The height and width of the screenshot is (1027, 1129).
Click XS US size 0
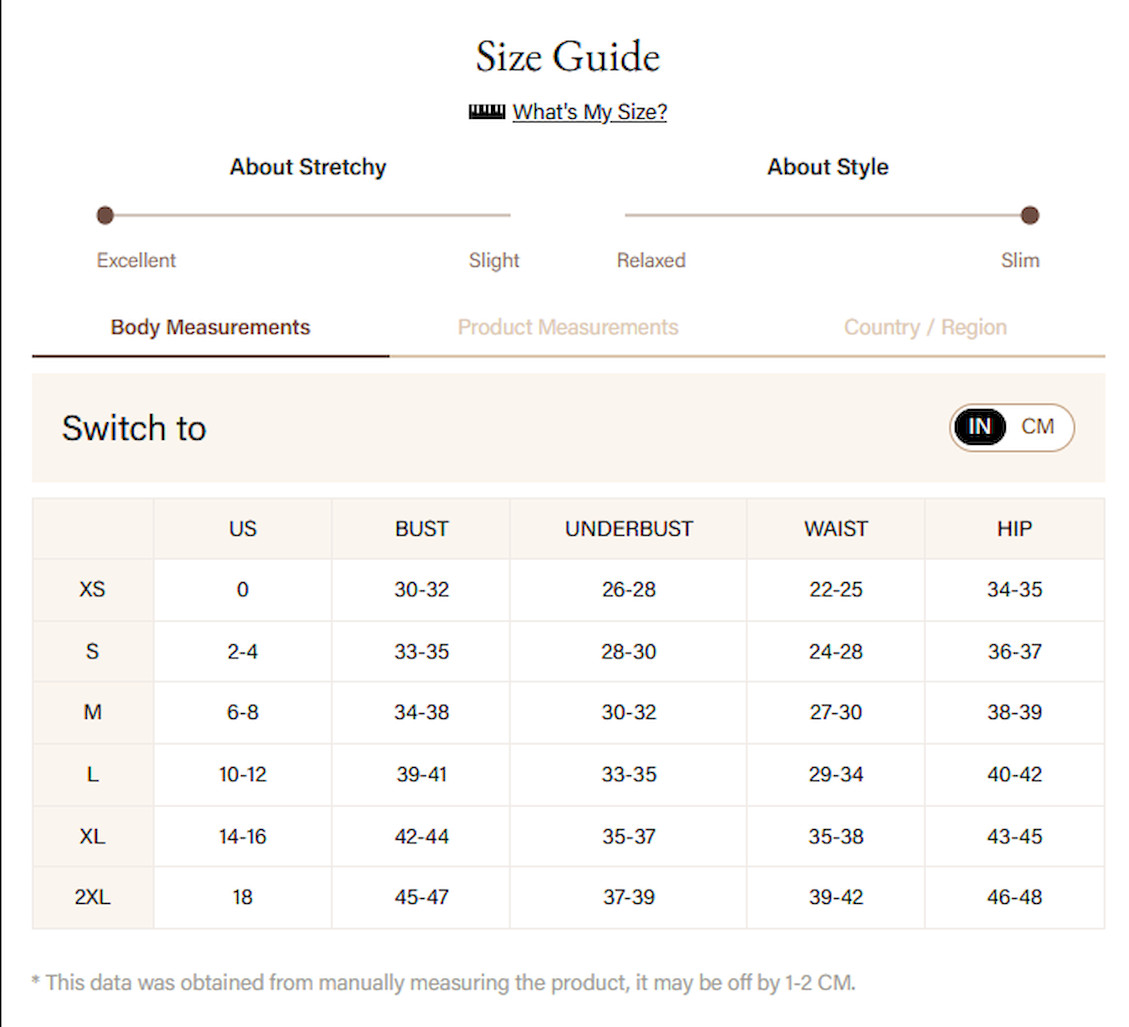point(243,589)
